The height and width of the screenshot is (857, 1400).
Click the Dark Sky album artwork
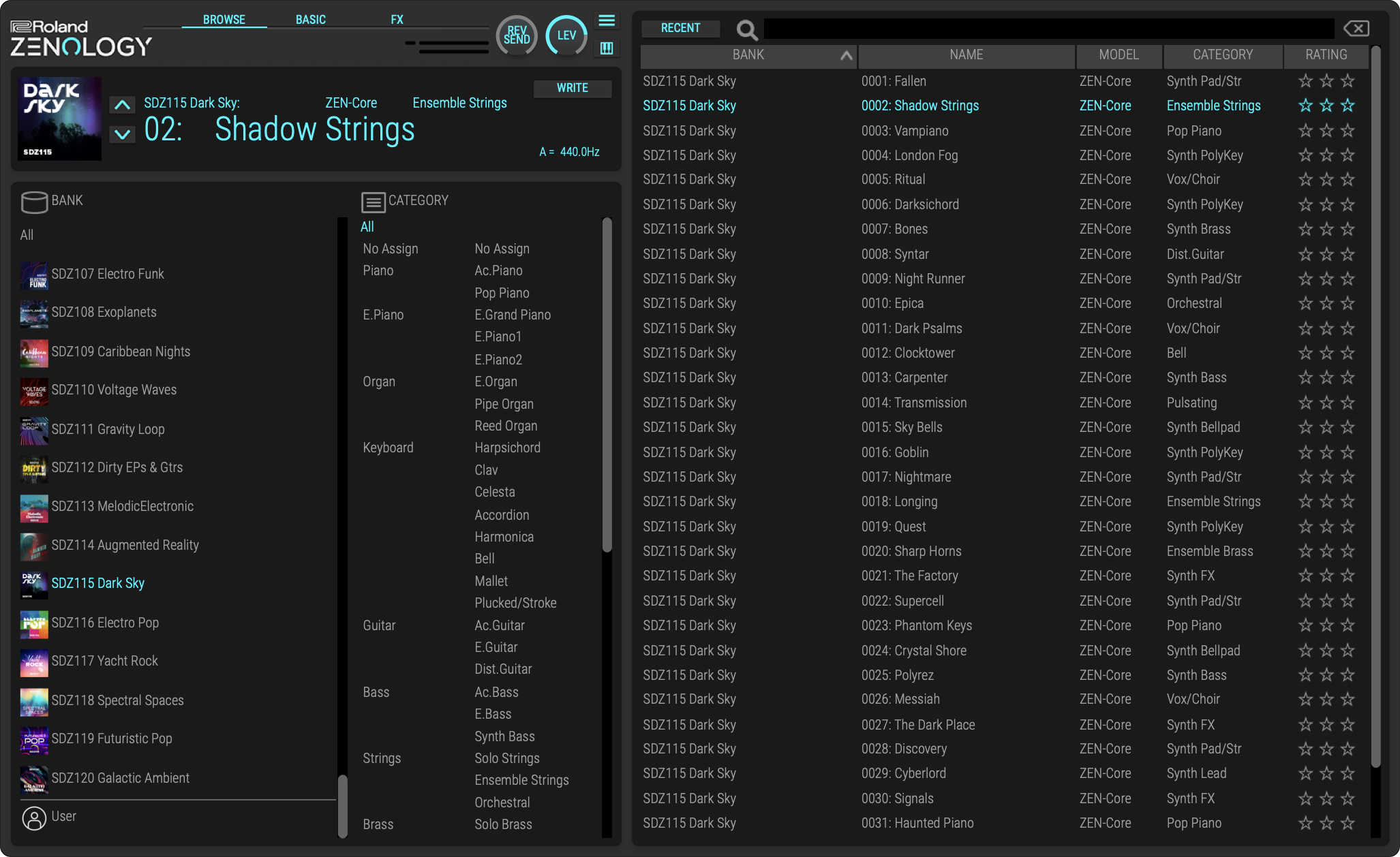pyautogui.click(x=60, y=119)
